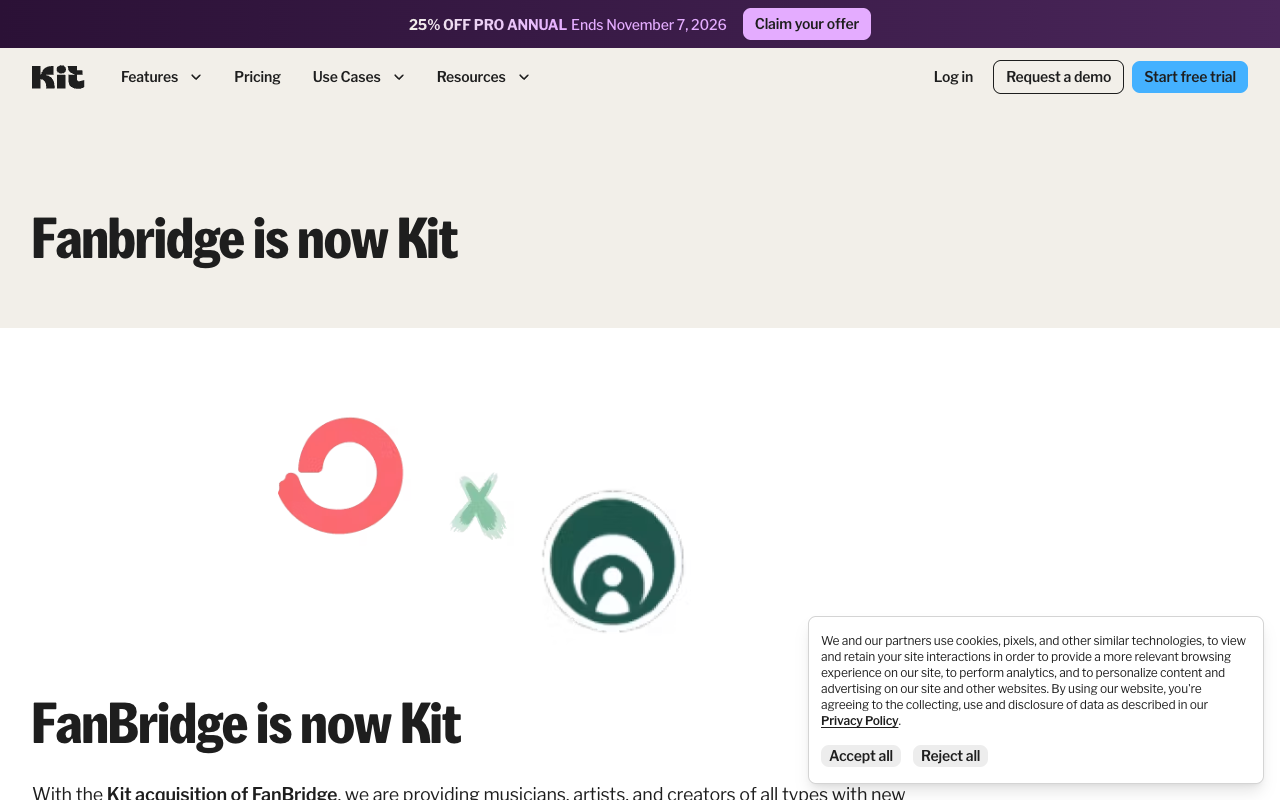Screen dimensions: 1280x800
Task: Open the Privacy Policy link
Action: coord(859,721)
